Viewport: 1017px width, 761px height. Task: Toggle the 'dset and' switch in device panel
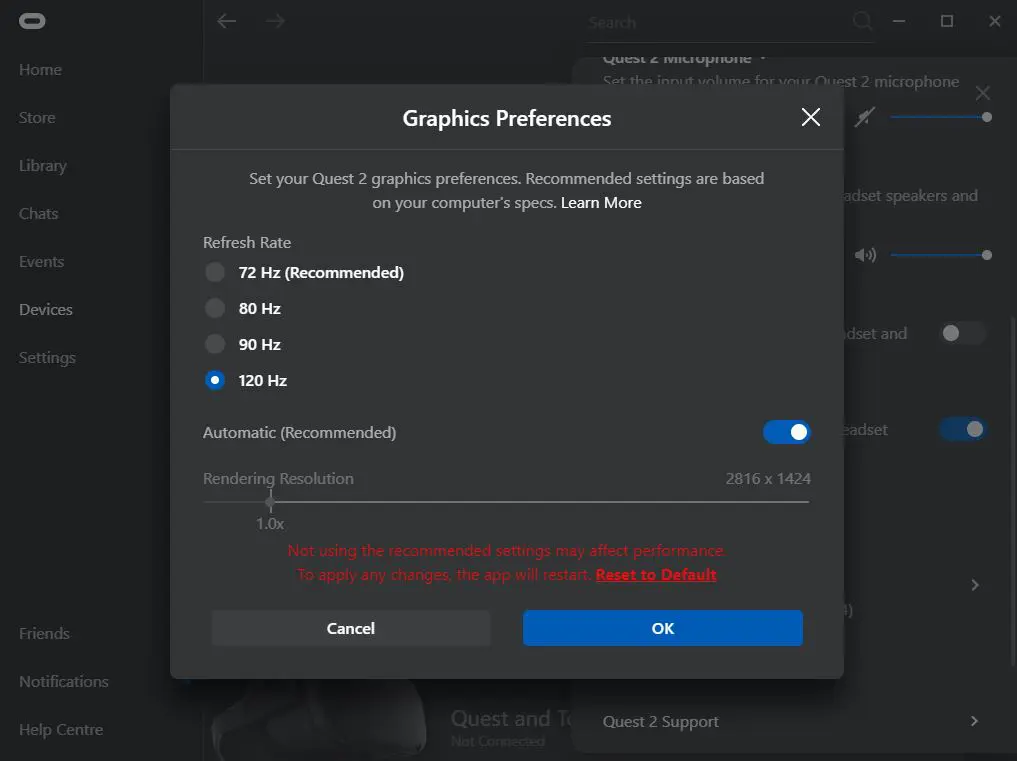tap(963, 333)
